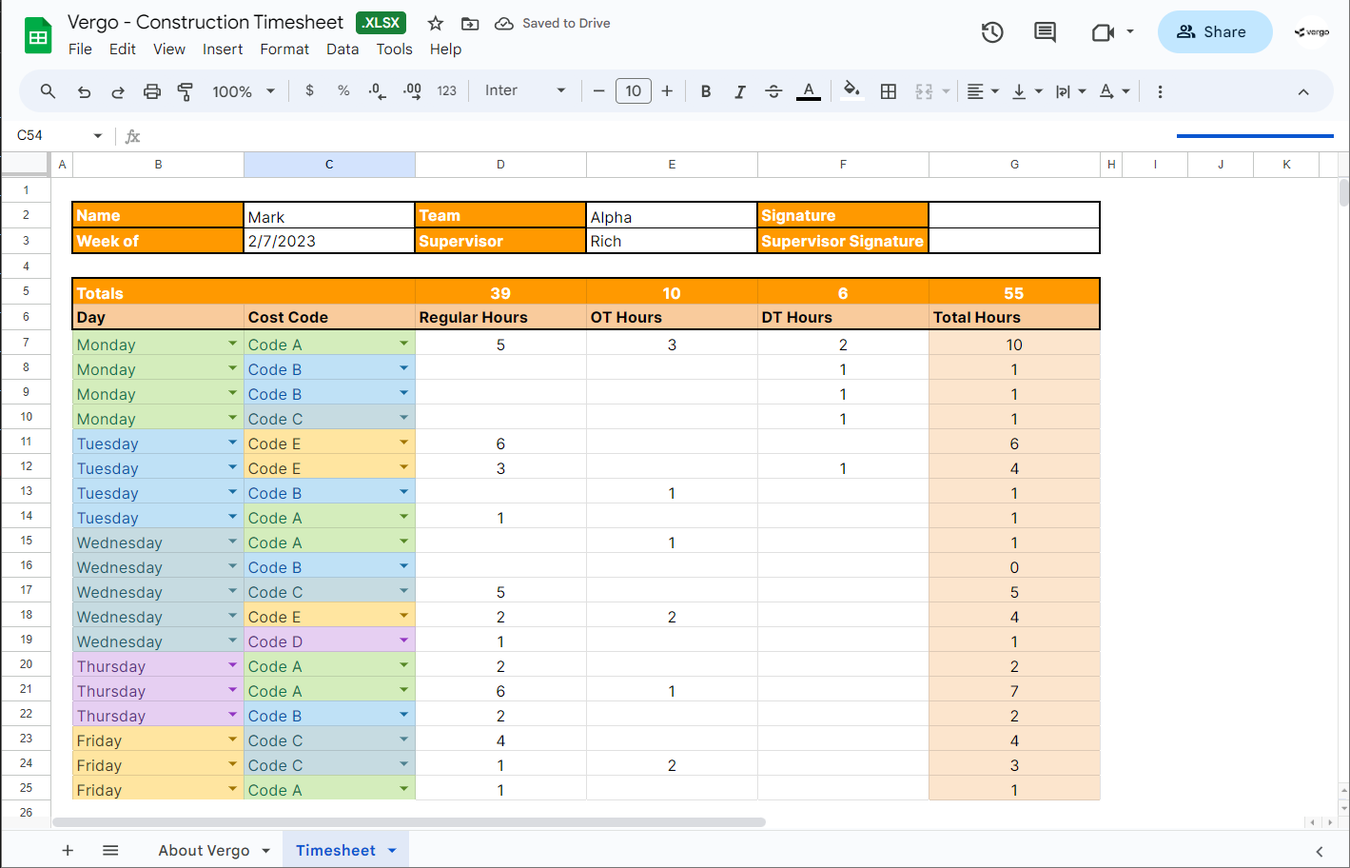
Task: Open Code D dropdown in row 19
Action: pyautogui.click(x=404, y=640)
